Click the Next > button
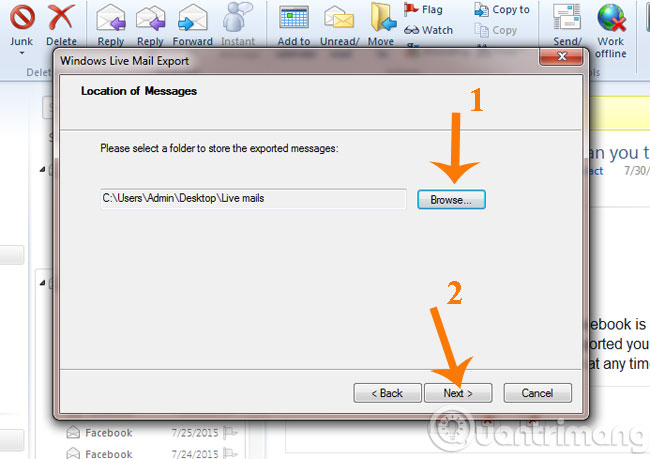This screenshot has width=650, height=459. pyautogui.click(x=458, y=393)
